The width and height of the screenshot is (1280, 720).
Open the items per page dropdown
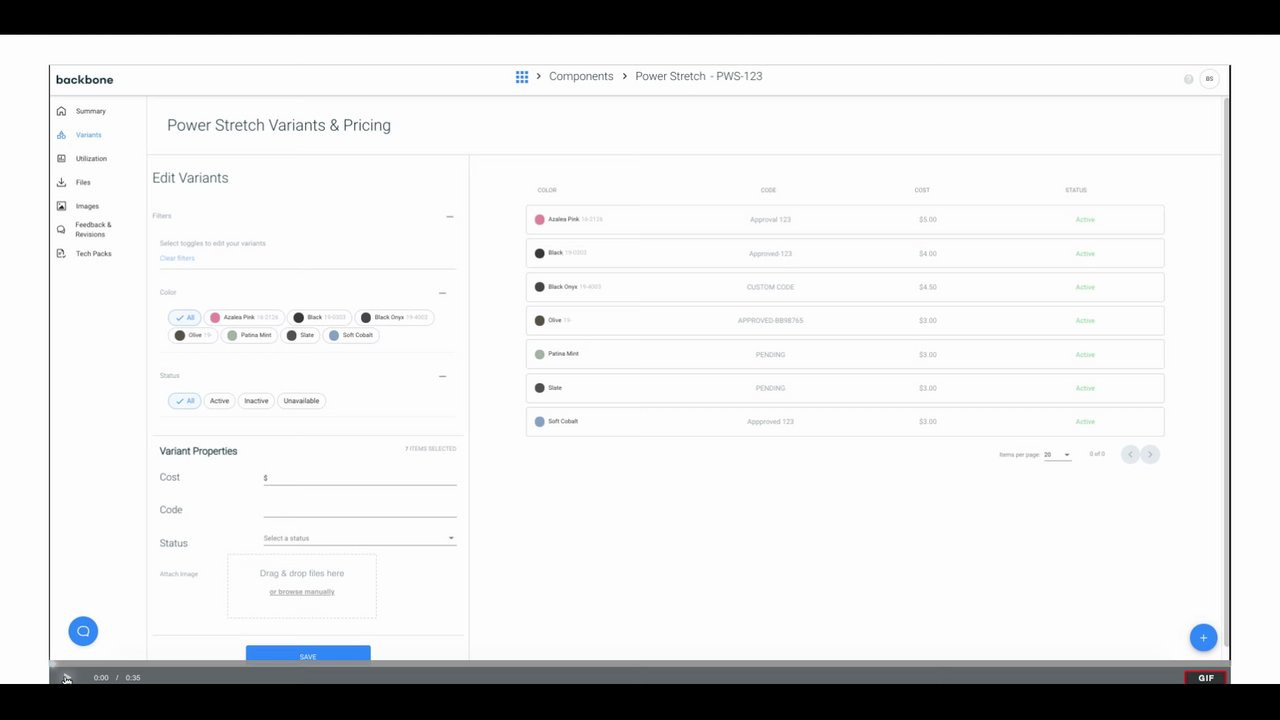tap(1057, 455)
